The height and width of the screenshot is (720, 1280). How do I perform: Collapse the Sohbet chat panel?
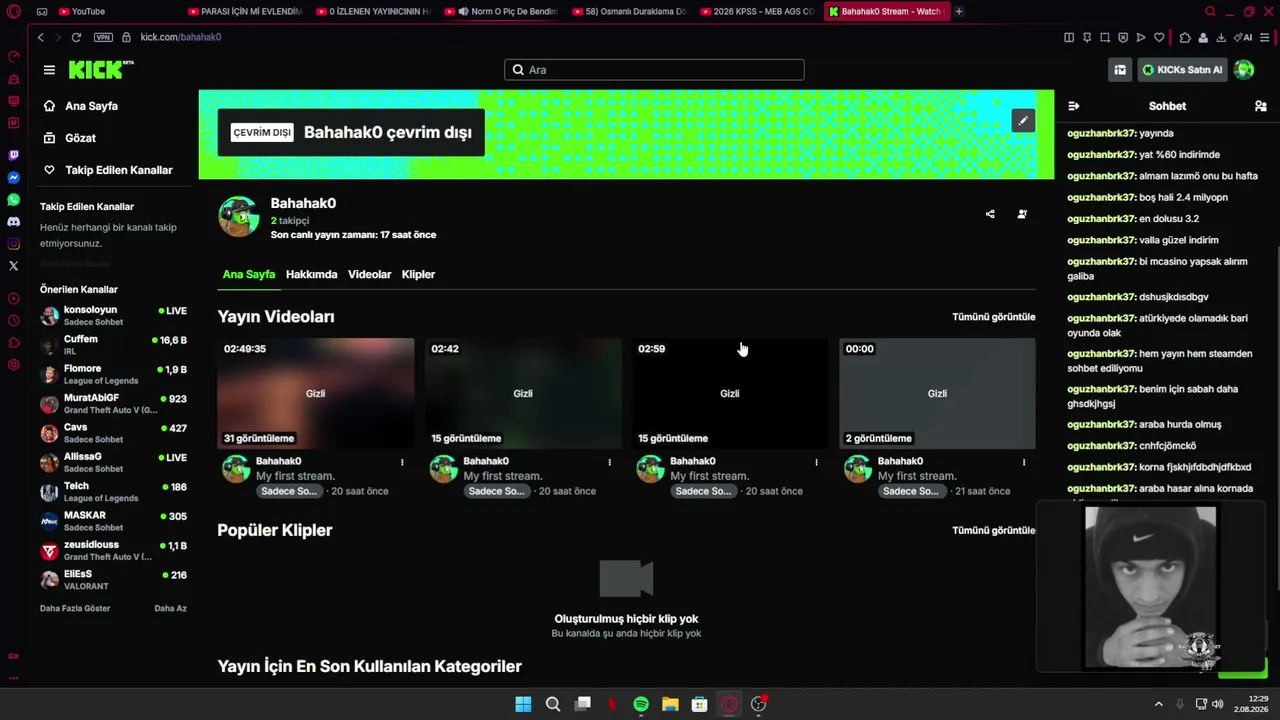pos(1074,106)
